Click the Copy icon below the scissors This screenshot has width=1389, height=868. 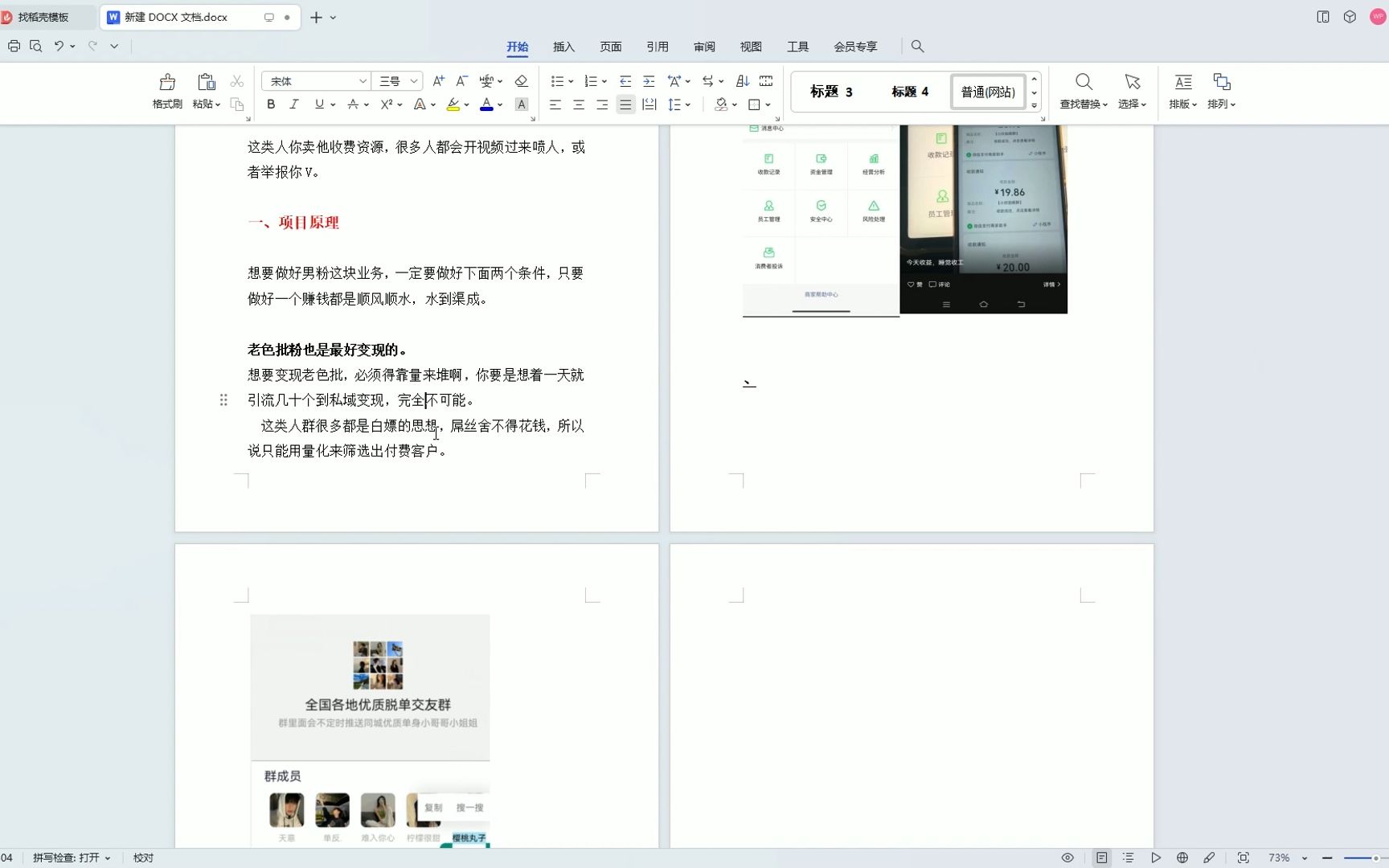point(236,104)
